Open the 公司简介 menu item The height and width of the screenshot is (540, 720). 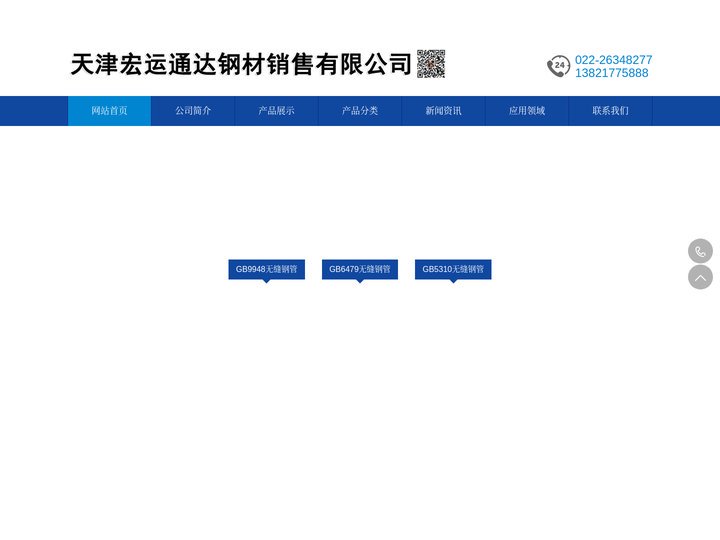193,111
